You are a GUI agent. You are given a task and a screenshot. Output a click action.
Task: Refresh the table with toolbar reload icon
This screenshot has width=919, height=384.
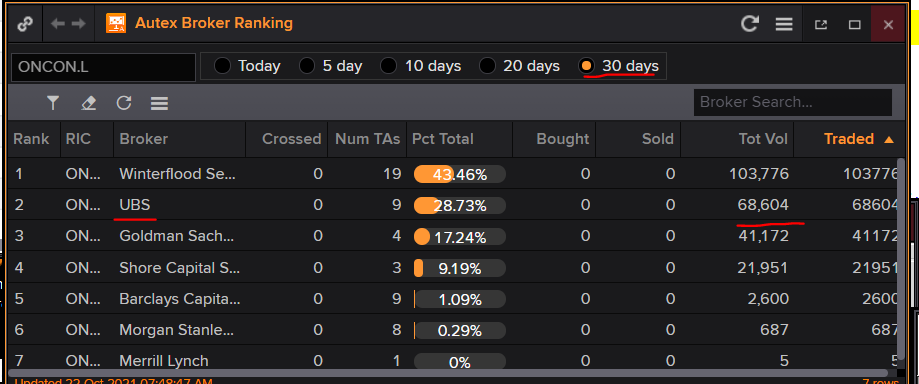coord(124,103)
